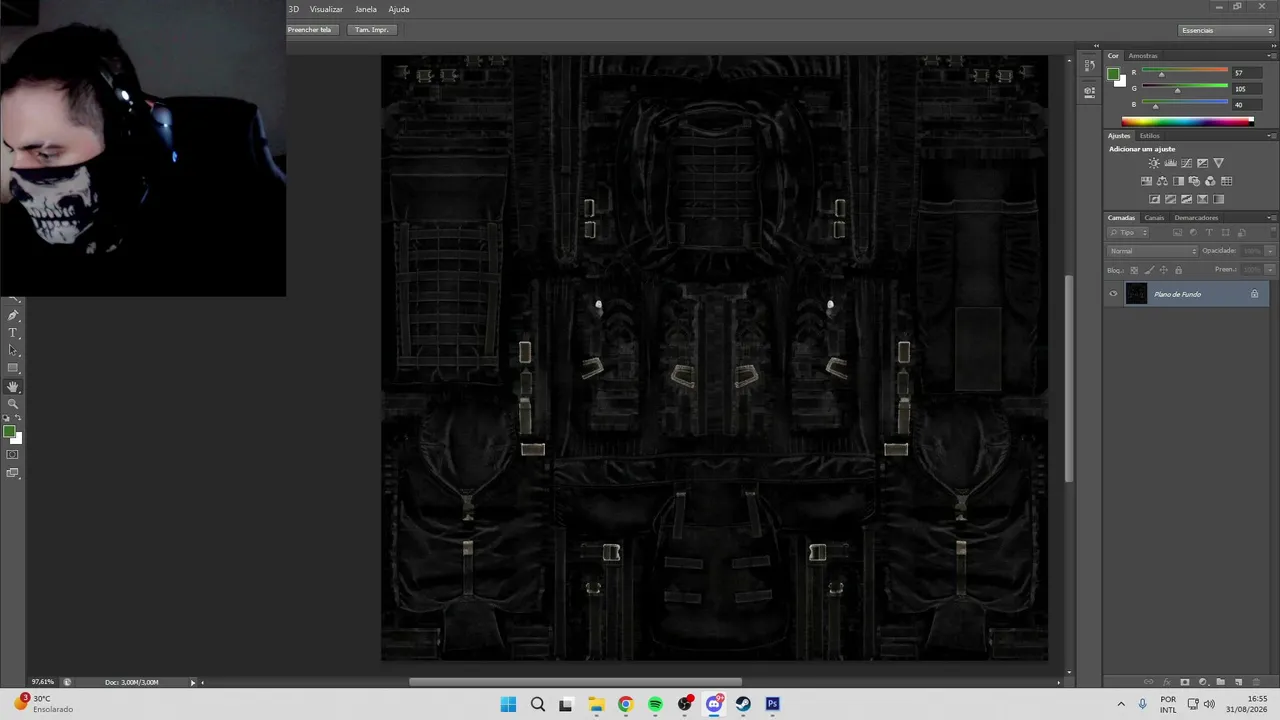Viewport: 1280px width, 720px height.
Task: Add an Invert adjustment
Action: tap(1154, 199)
